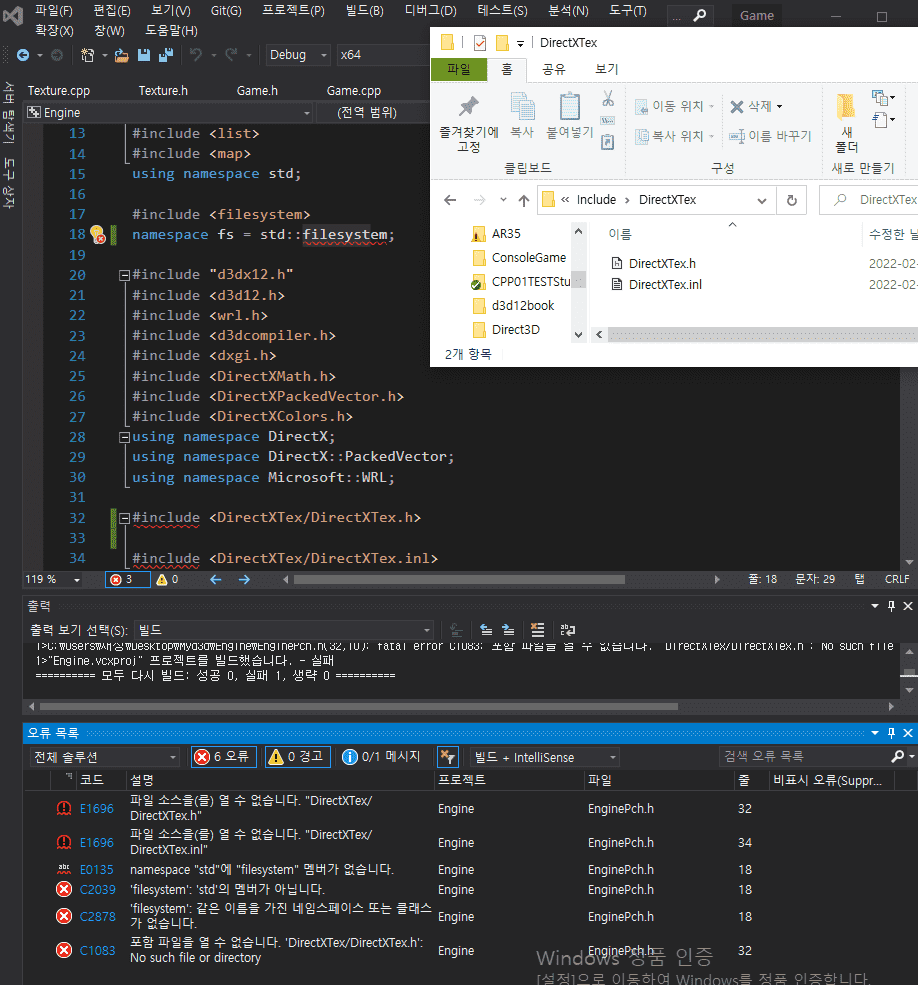The image size is (918, 985).
Task: Click the error list search field
Action: click(806, 757)
